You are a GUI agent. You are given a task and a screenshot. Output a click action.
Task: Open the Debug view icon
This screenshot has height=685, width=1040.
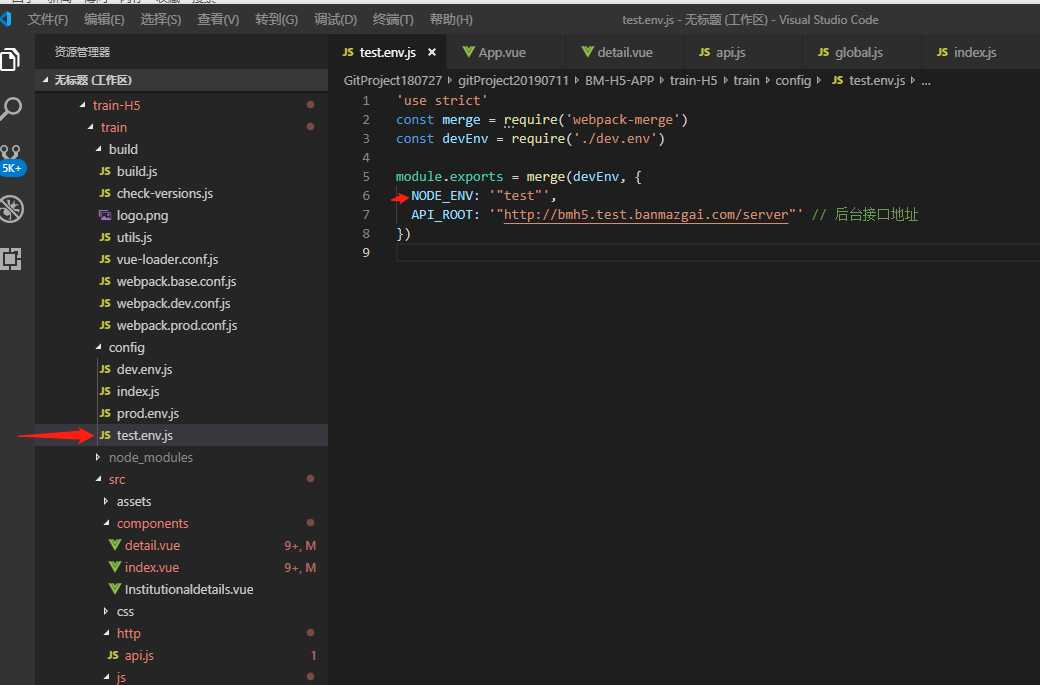11,209
